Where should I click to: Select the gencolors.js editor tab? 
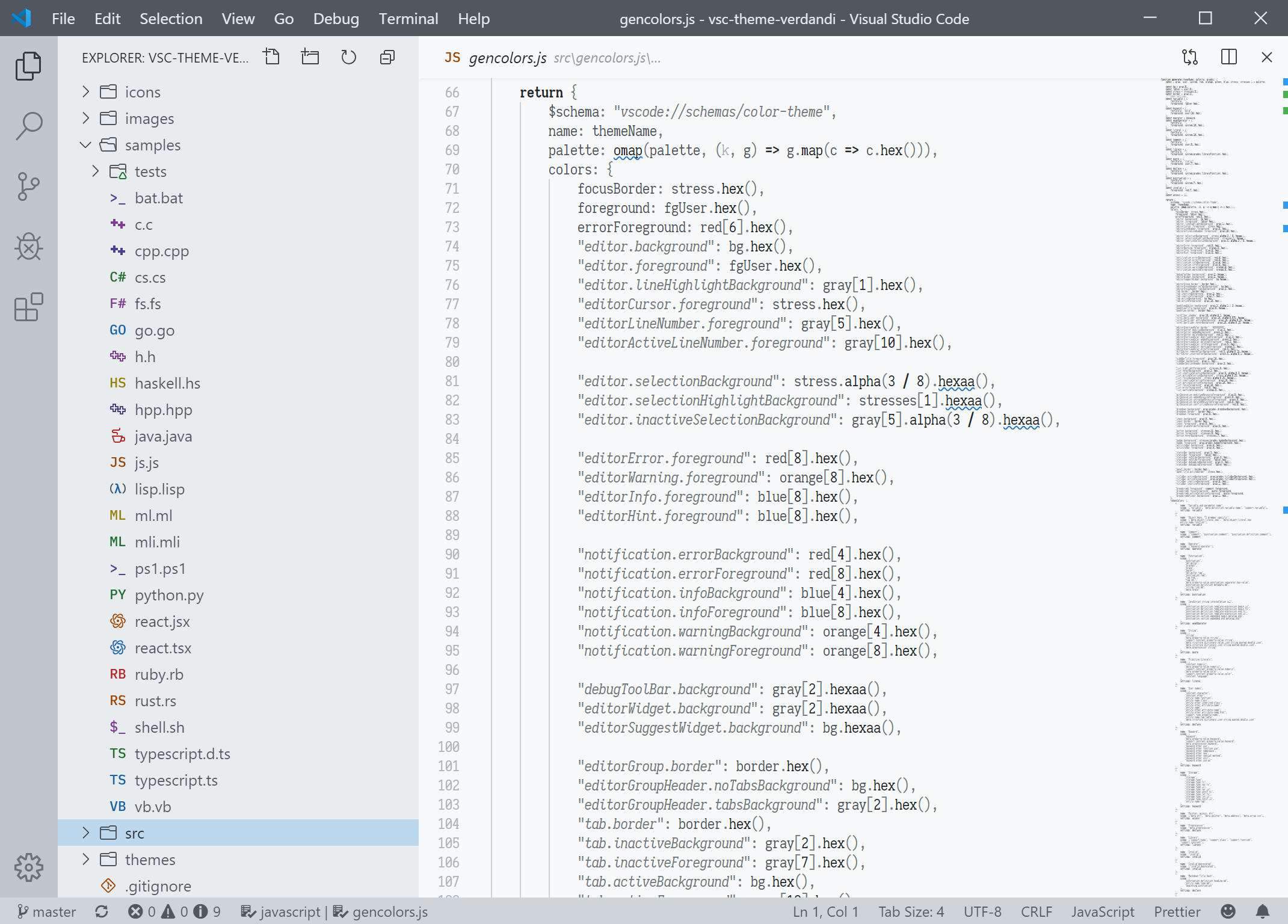[507, 58]
